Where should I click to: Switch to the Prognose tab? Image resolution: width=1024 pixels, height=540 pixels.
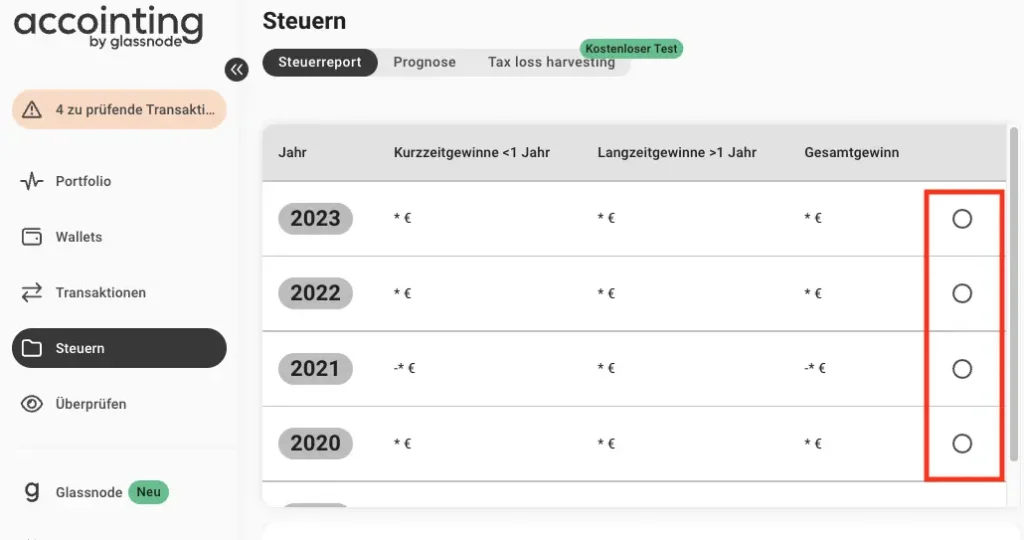click(x=424, y=62)
